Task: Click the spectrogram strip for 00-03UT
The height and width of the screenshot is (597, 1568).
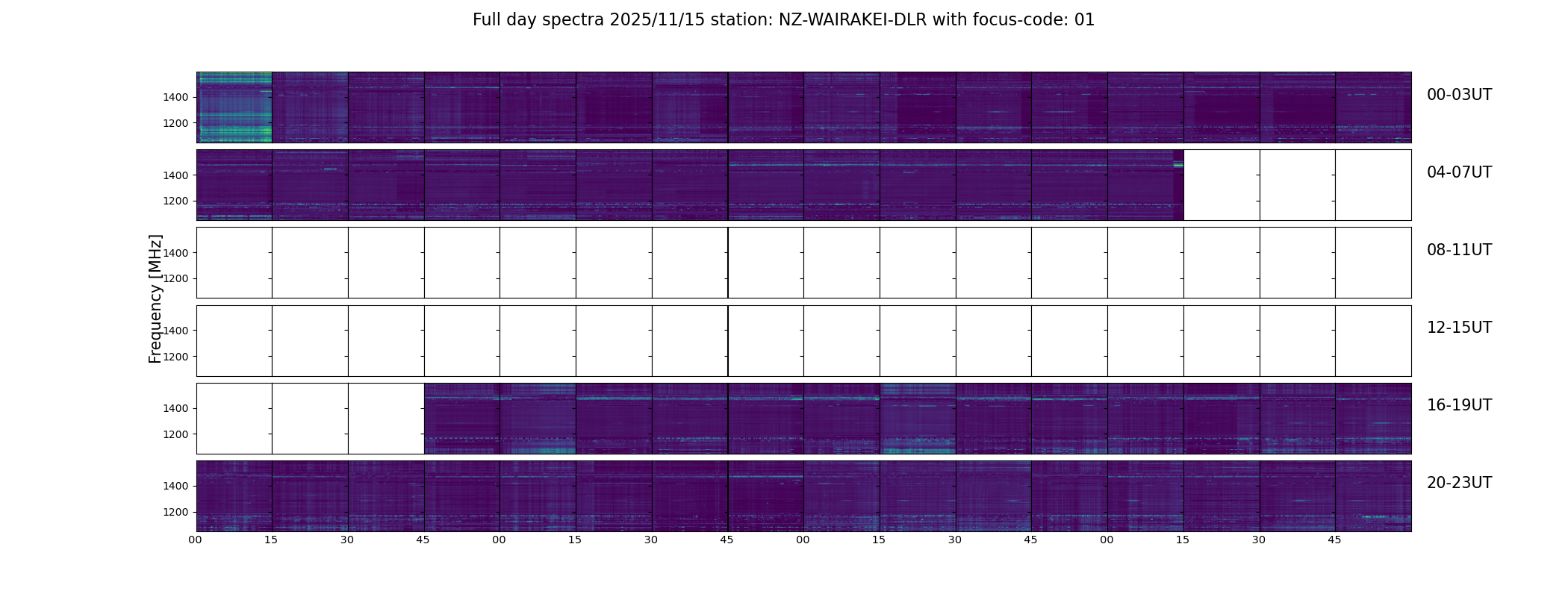Action: pos(803,107)
